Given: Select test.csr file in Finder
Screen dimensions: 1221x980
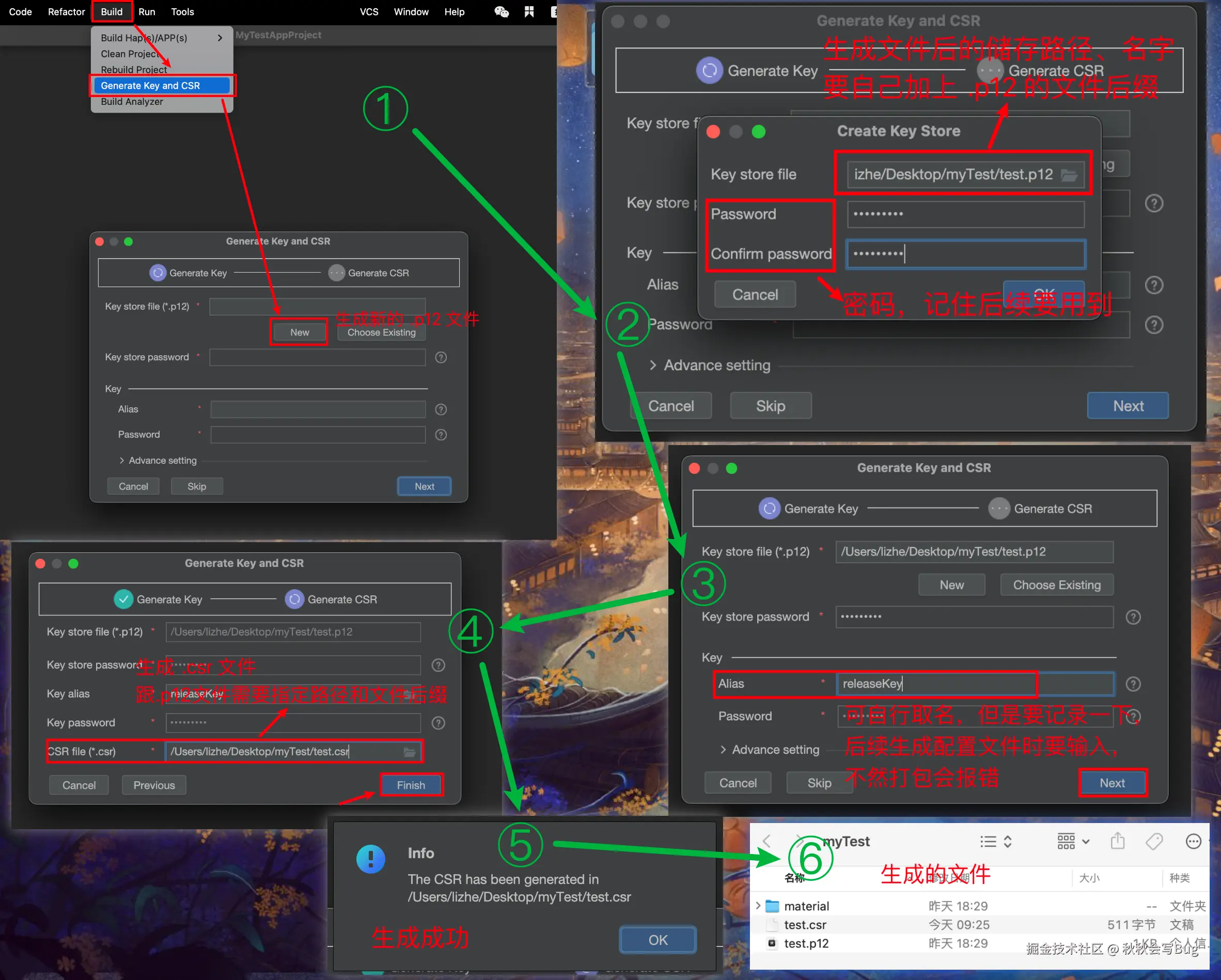Looking at the screenshot, I should pyautogui.click(x=805, y=925).
